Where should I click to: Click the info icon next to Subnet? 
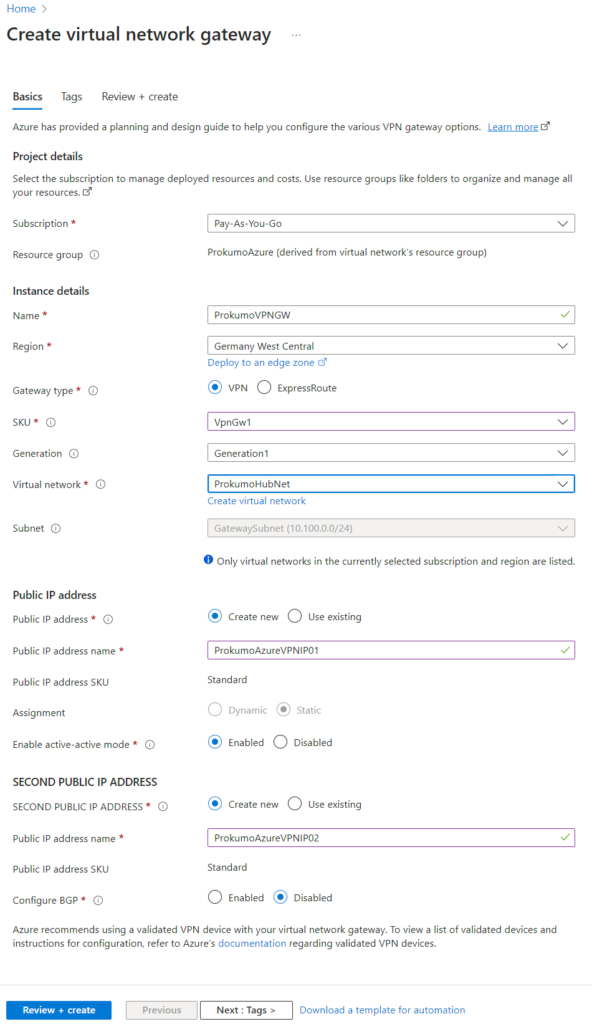(56, 528)
